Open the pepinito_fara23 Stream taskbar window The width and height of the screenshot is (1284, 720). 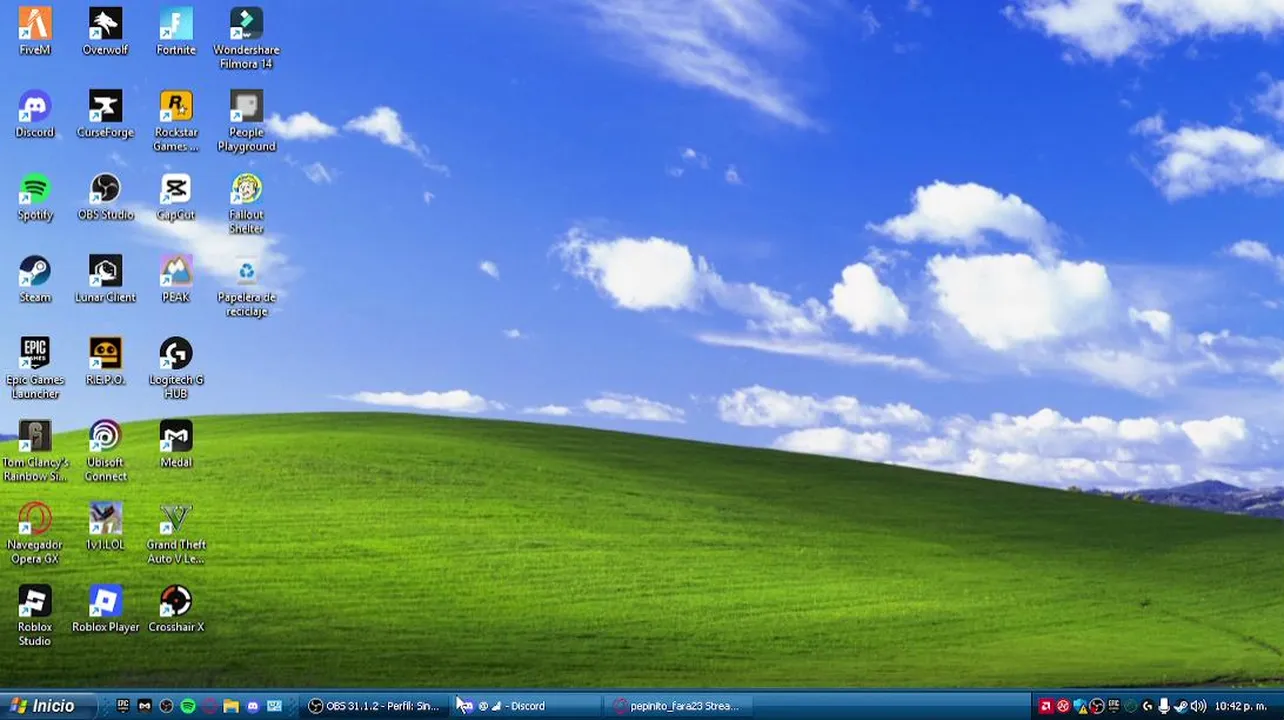coord(678,706)
